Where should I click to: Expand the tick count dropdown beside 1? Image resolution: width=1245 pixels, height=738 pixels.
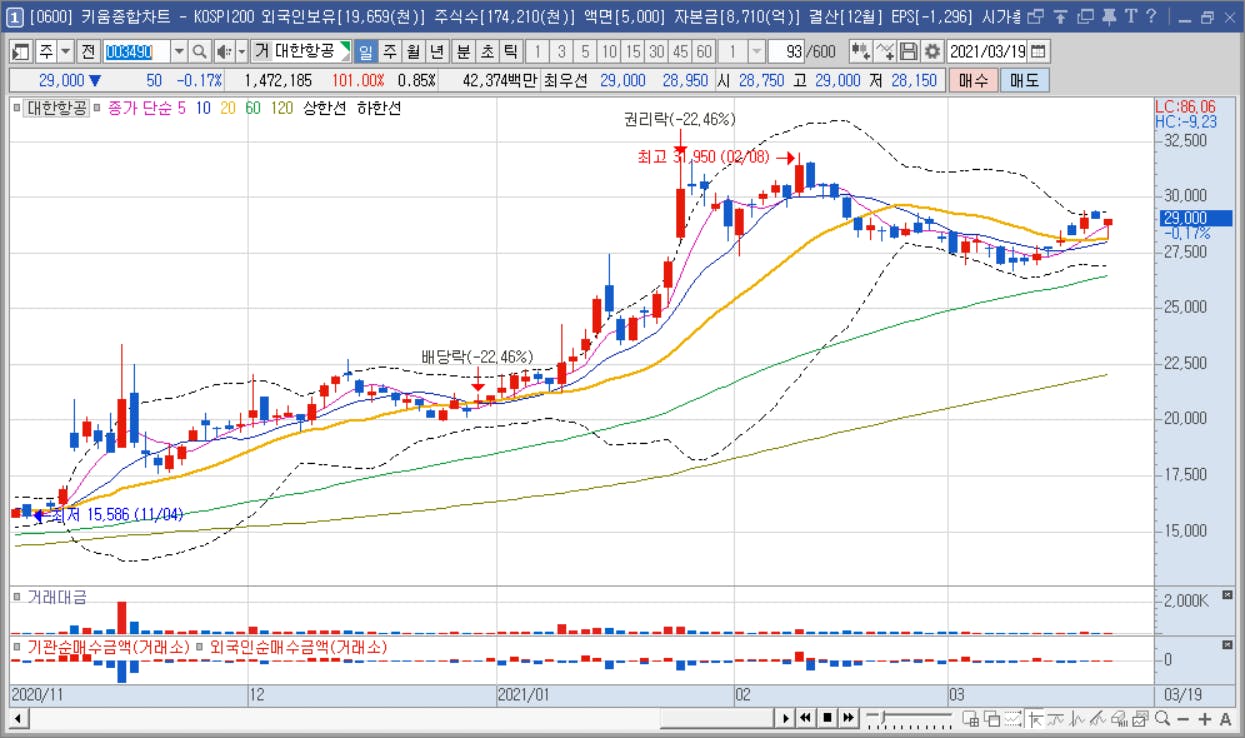pos(757,51)
